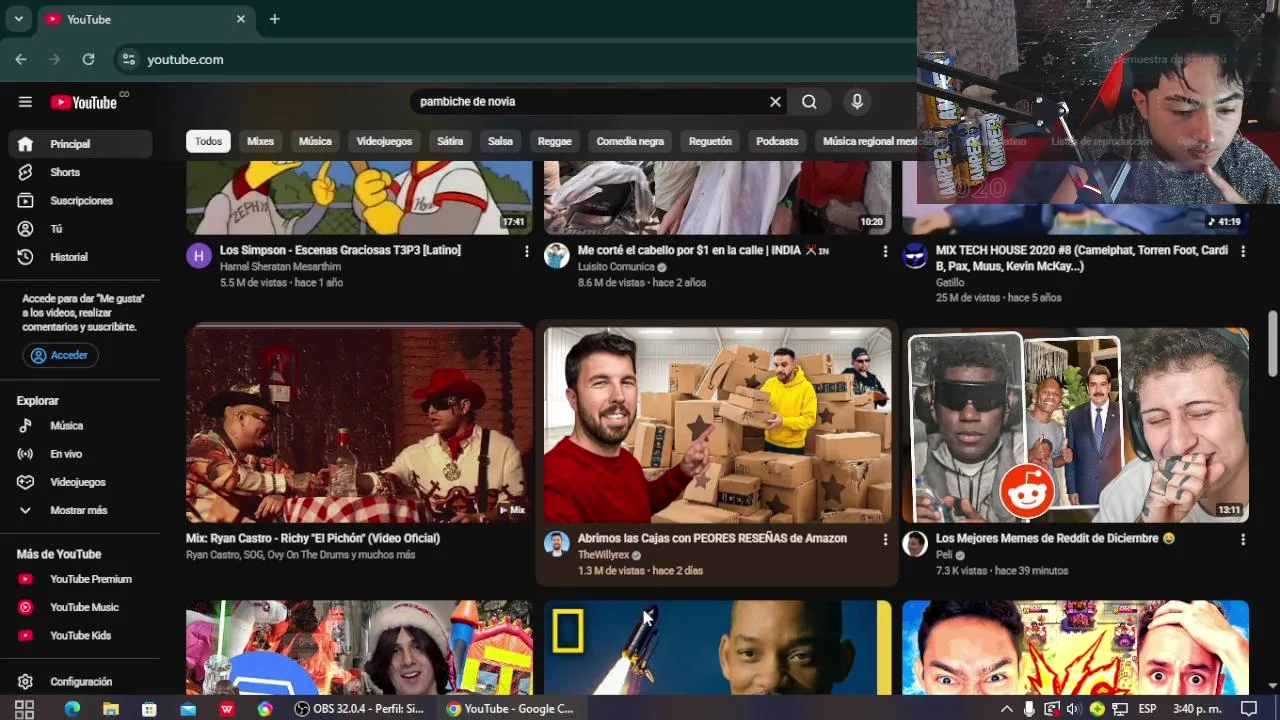1280x720 pixels.
Task: Click the YouTube logo
Action: pyautogui.click(x=84, y=102)
